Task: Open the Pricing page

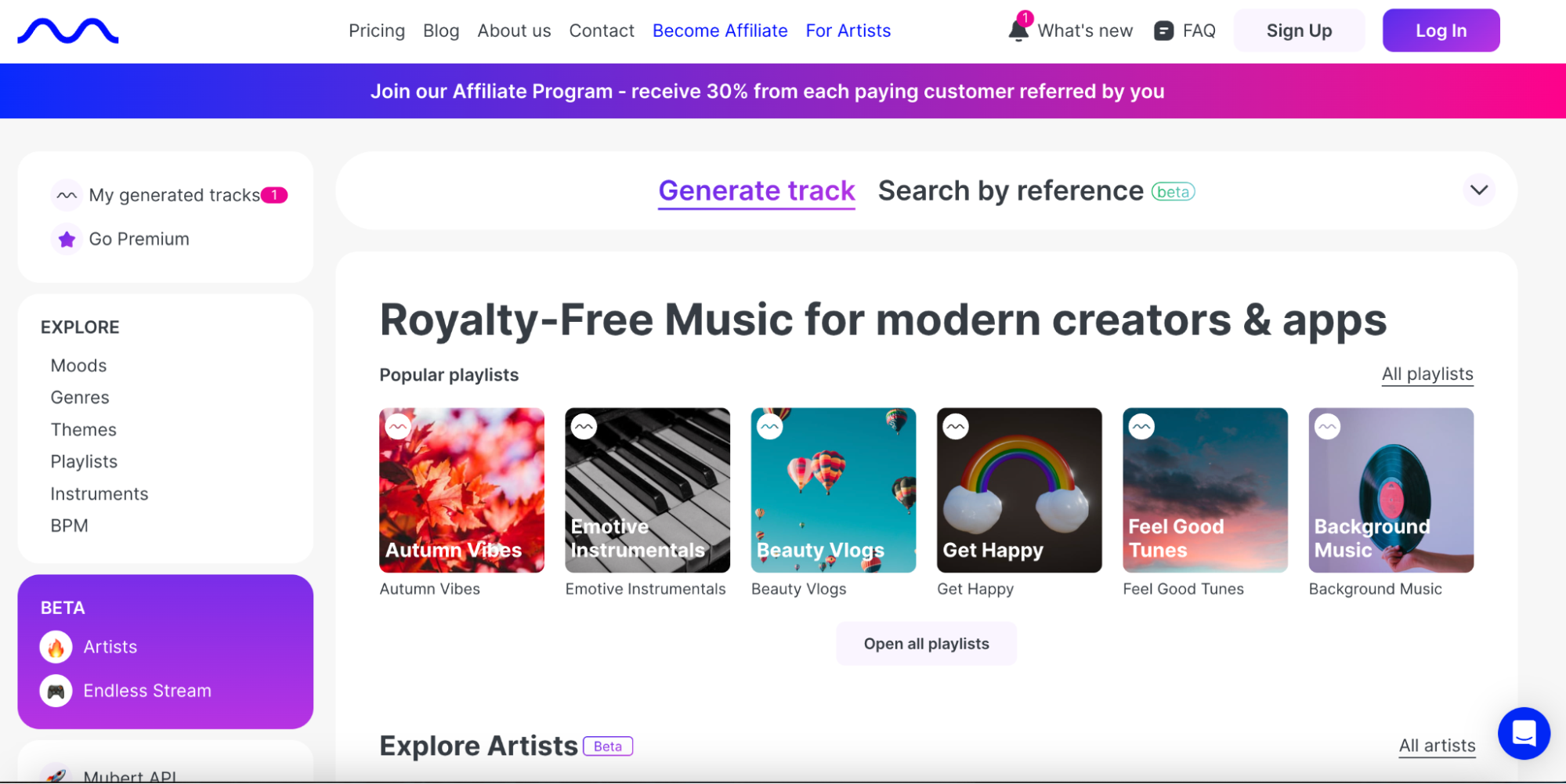Action: [376, 31]
